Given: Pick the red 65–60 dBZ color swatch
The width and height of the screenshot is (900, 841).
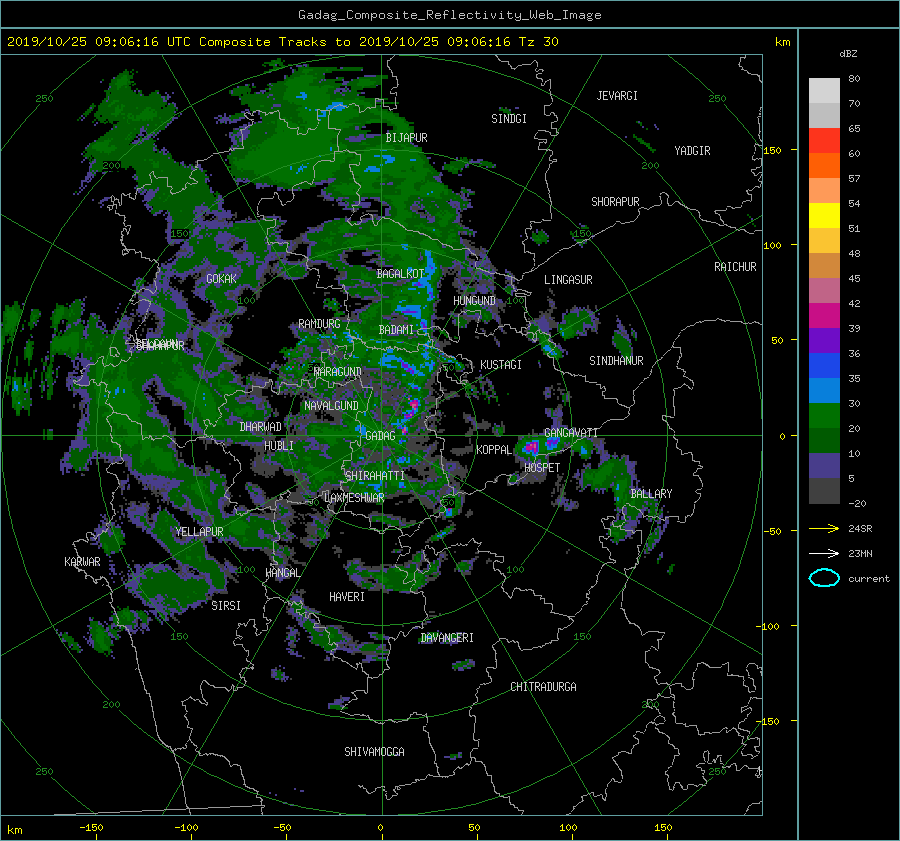Looking at the screenshot, I should (x=824, y=141).
